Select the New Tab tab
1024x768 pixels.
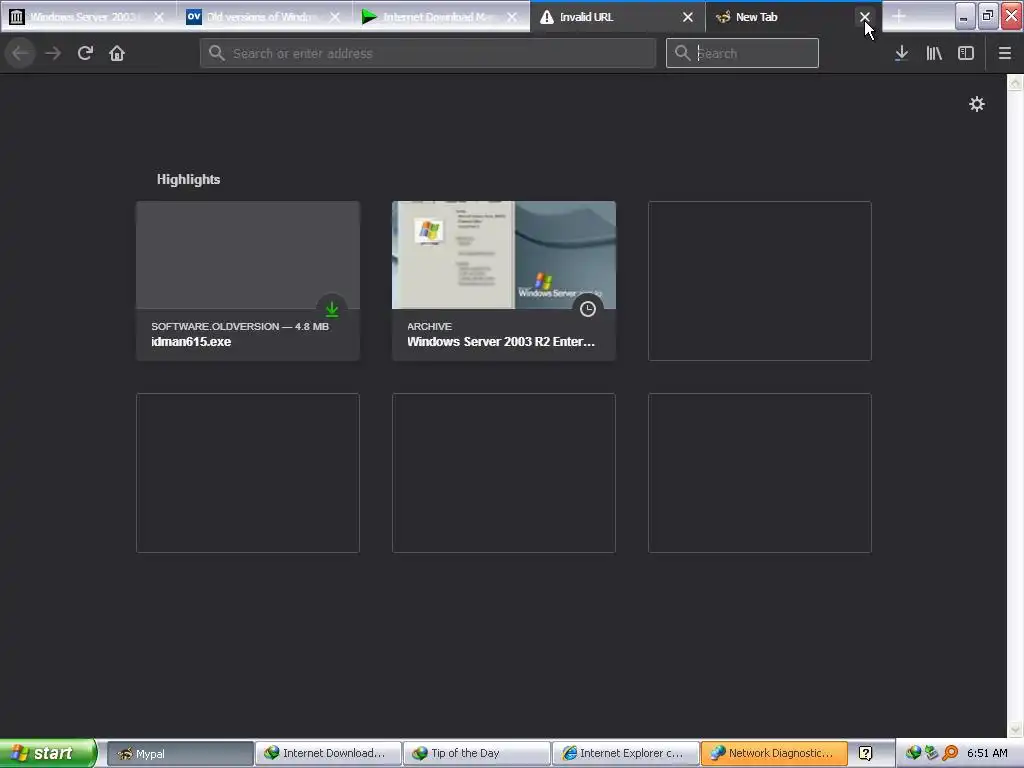[793, 17]
